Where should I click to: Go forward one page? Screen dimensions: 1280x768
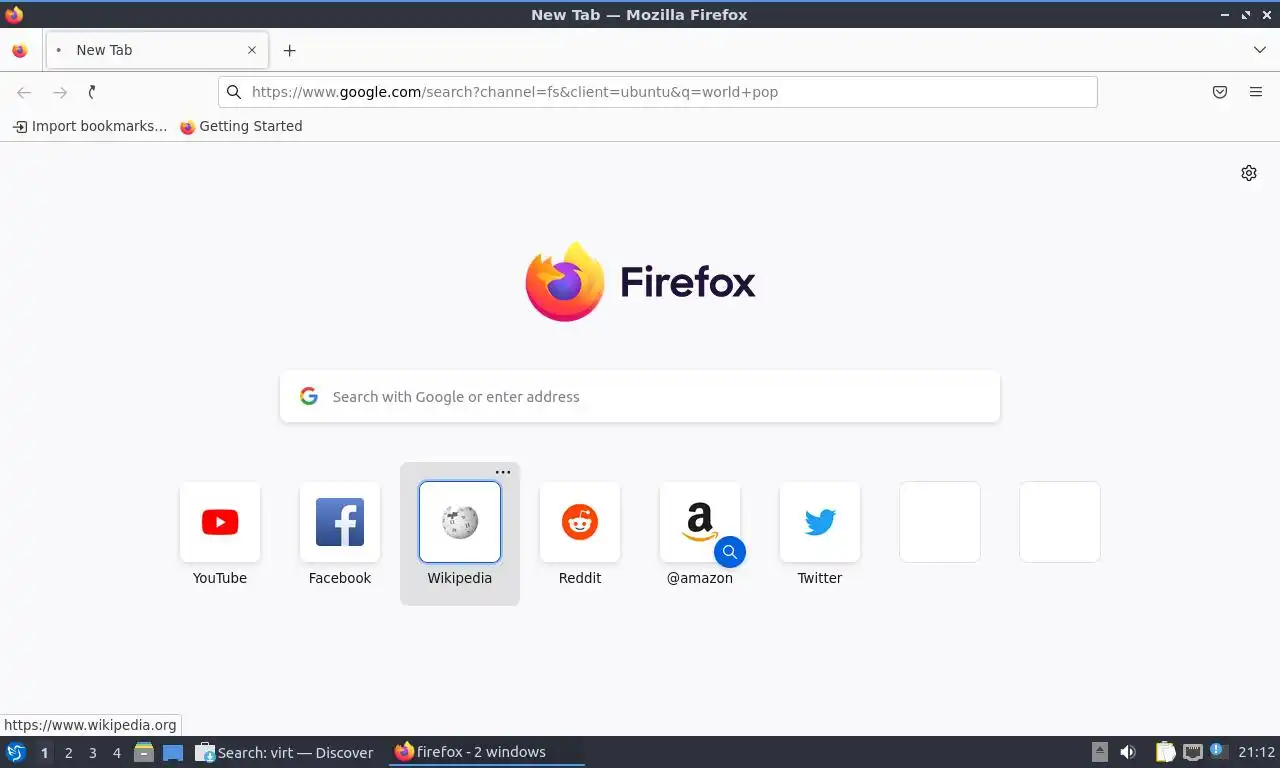(x=60, y=92)
